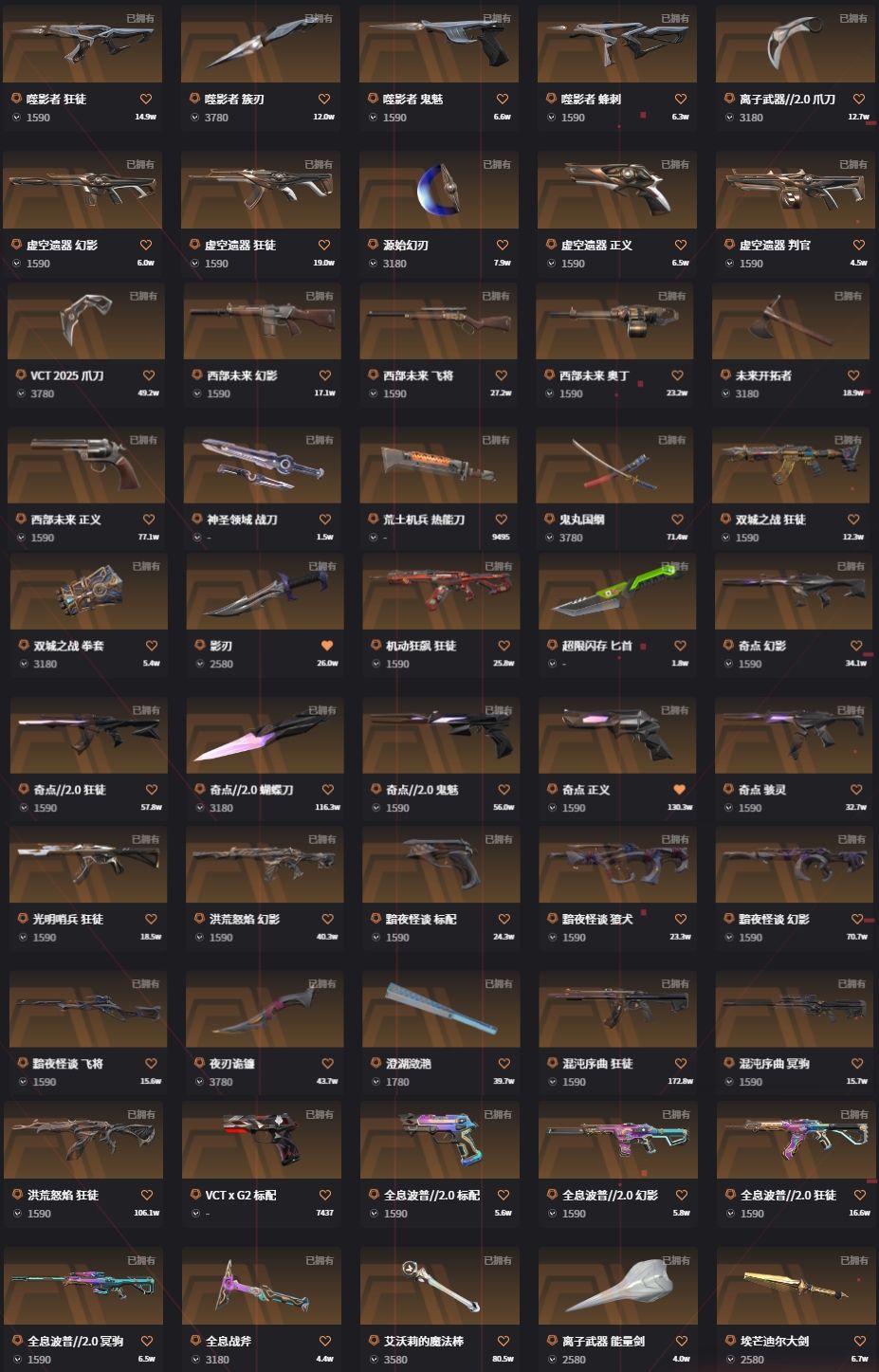The image size is (879, 1372).
Task: Toggle the heart icon for 鬼丸国纲
Action: pos(677,520)
